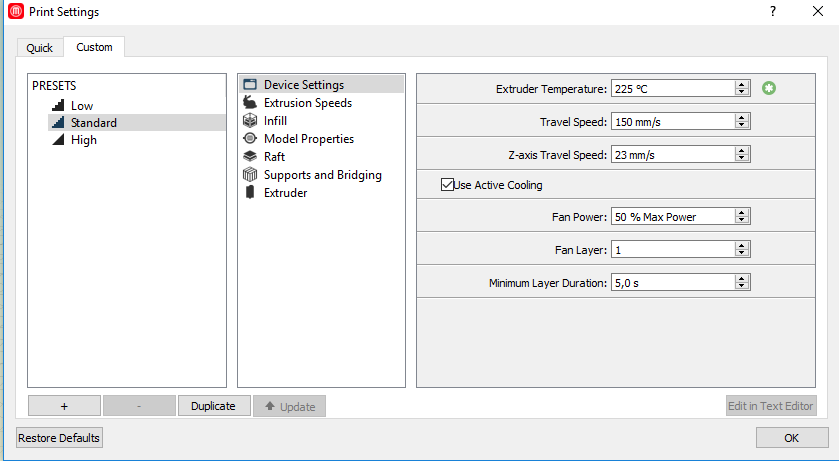Select Supports and Bridging icon

click(251, 175)
